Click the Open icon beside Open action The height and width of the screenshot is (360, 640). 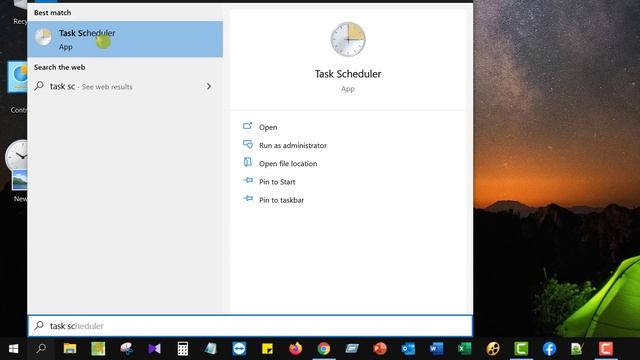tap(248, 126)
